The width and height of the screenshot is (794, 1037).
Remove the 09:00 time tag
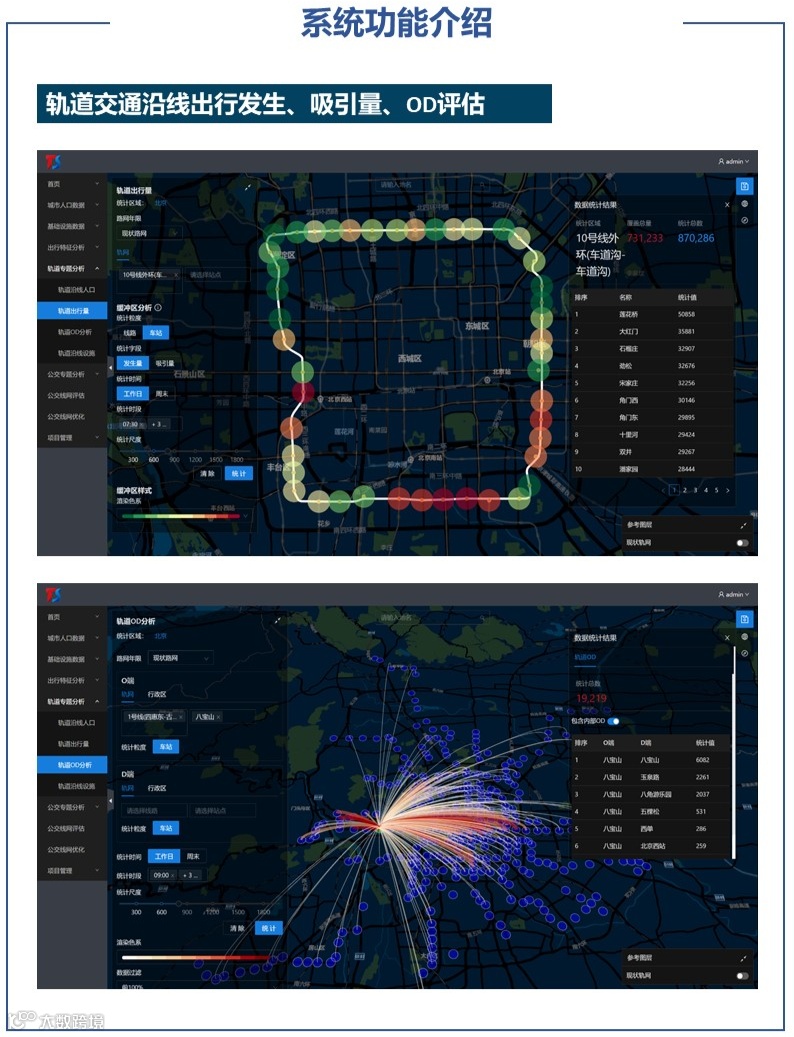click(x=173, y=875)
